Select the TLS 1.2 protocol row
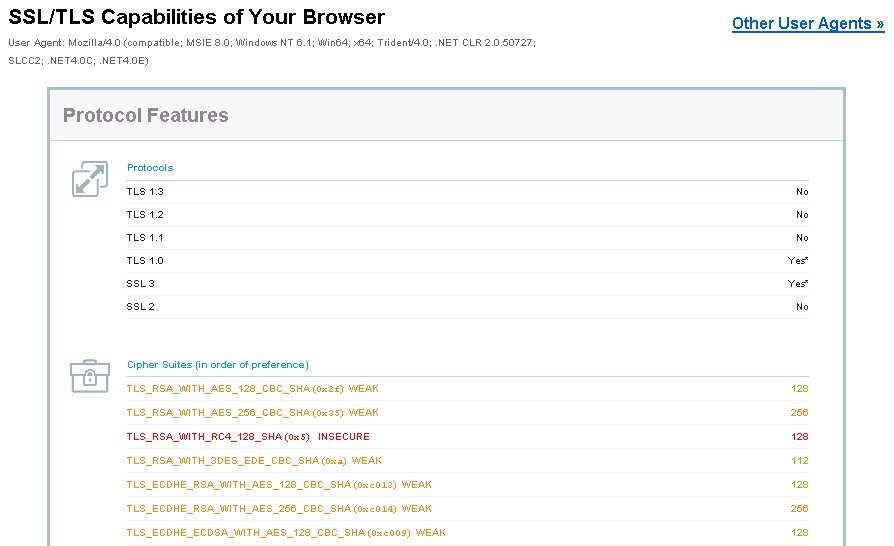 click(145, 215)
